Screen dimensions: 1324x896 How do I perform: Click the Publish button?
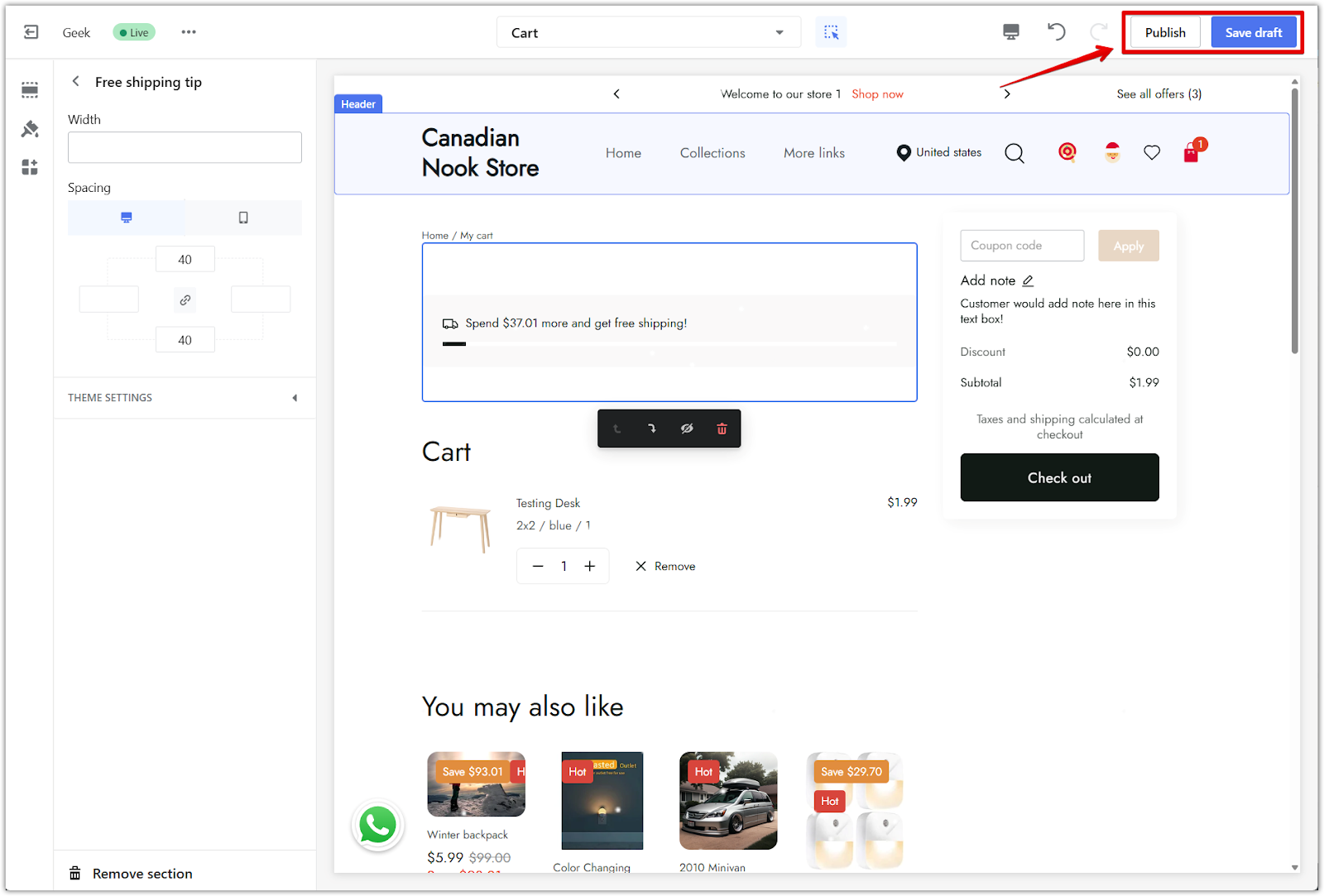(x=1164, y=33)
